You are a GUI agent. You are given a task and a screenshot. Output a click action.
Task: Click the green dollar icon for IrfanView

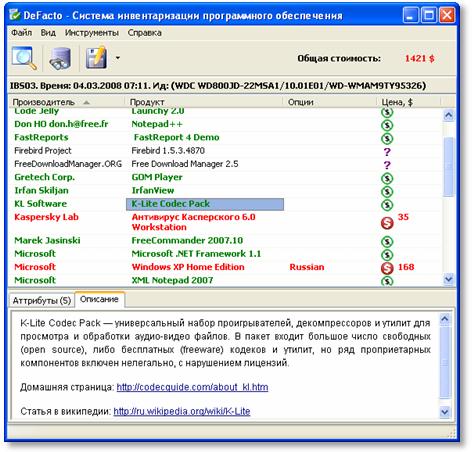(387, 192)
